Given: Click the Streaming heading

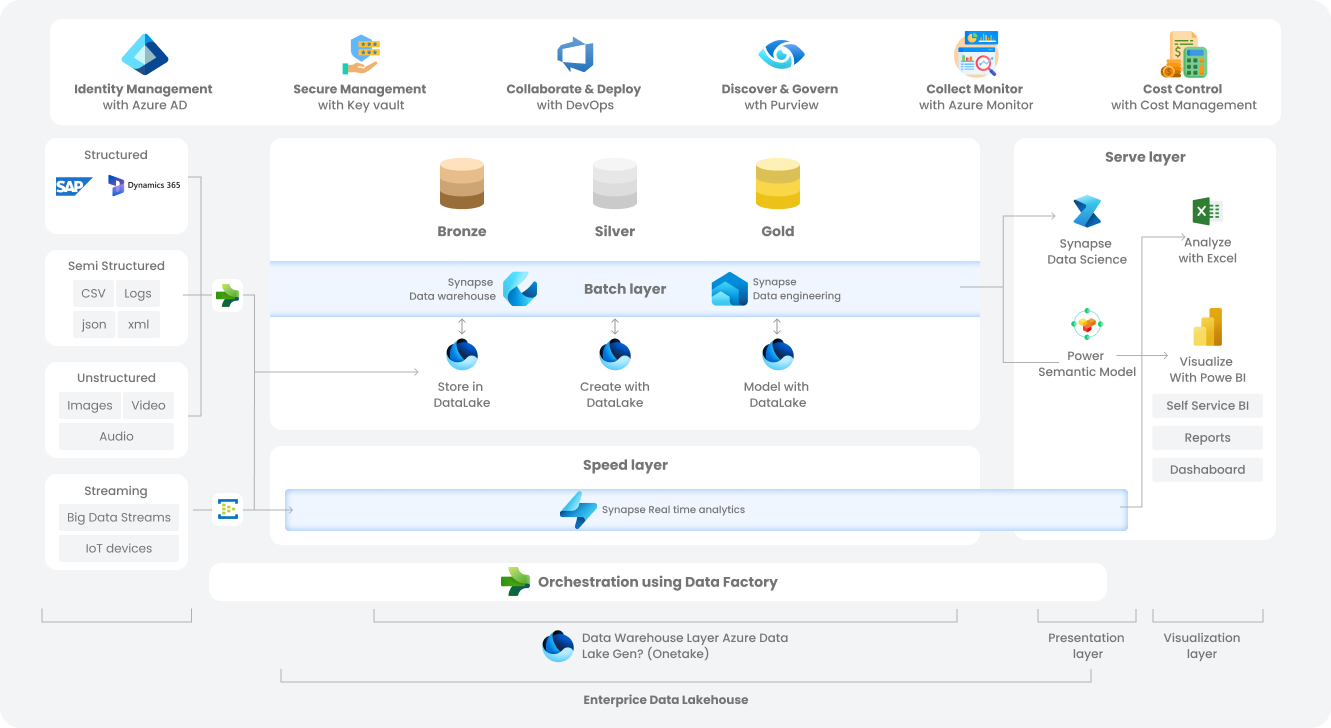Looking at the screenshot, I should 116,491.
